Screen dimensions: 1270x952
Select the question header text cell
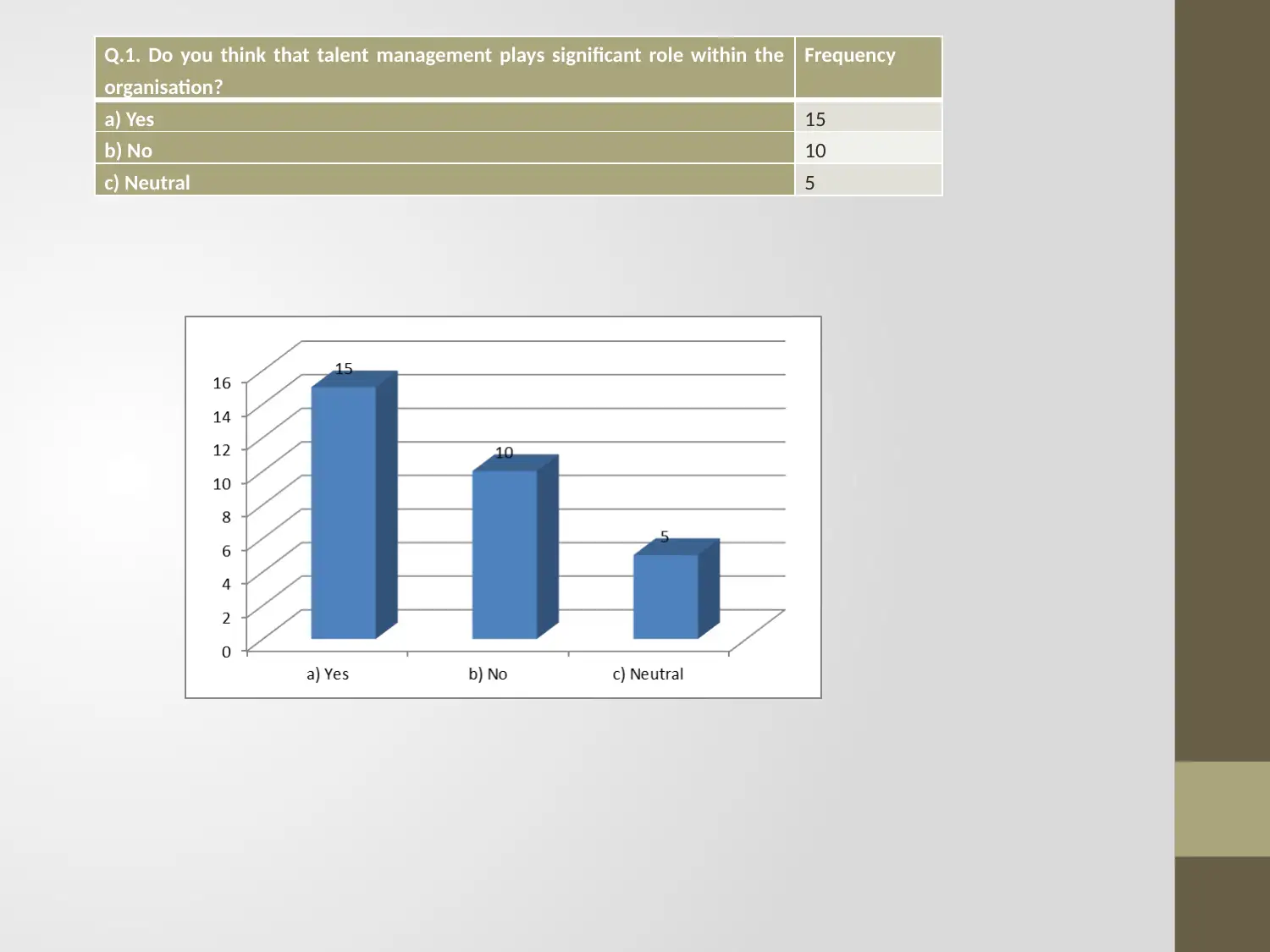[x=444, y=68]
